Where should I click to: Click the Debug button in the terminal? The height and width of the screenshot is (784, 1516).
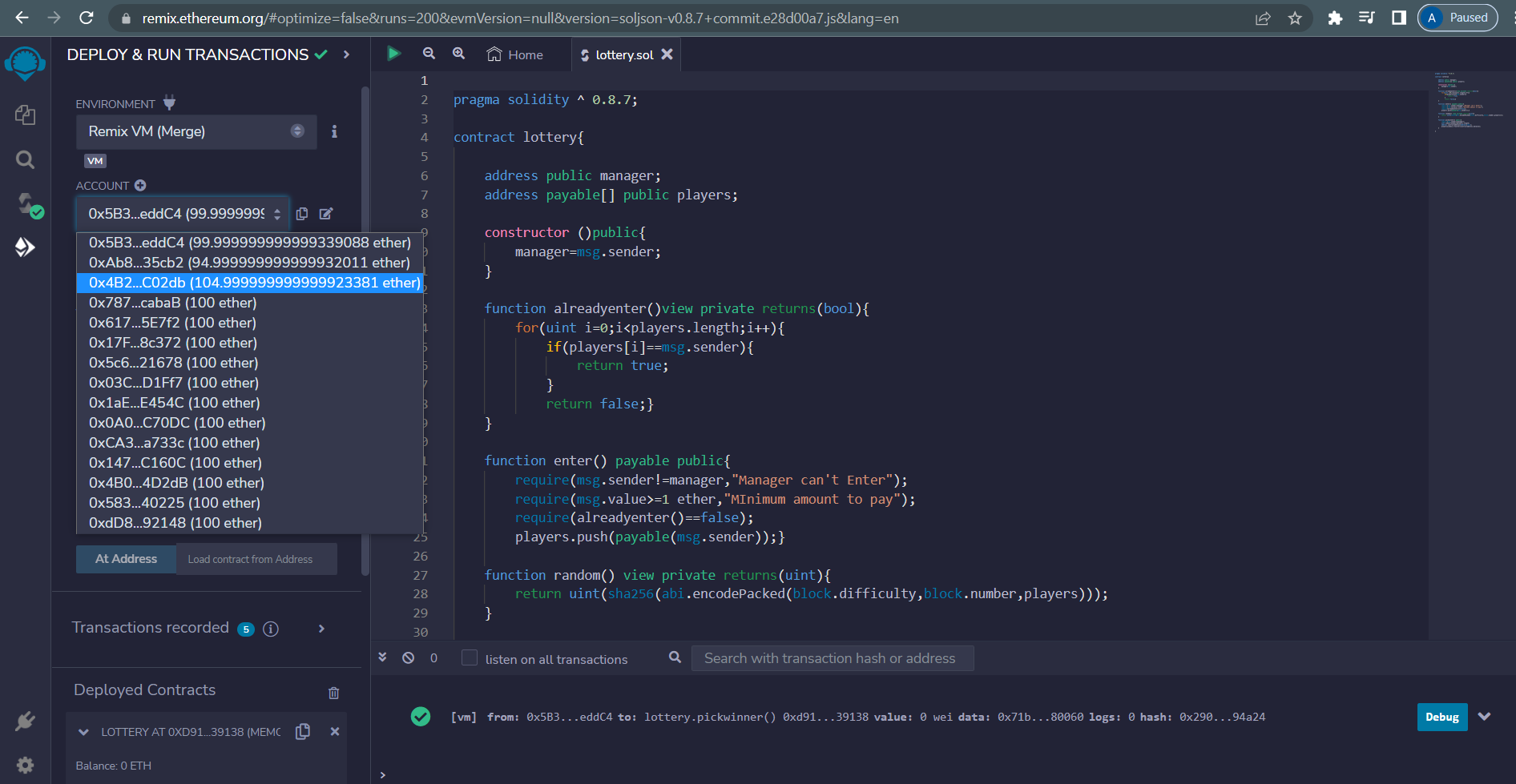(1441, 717)
